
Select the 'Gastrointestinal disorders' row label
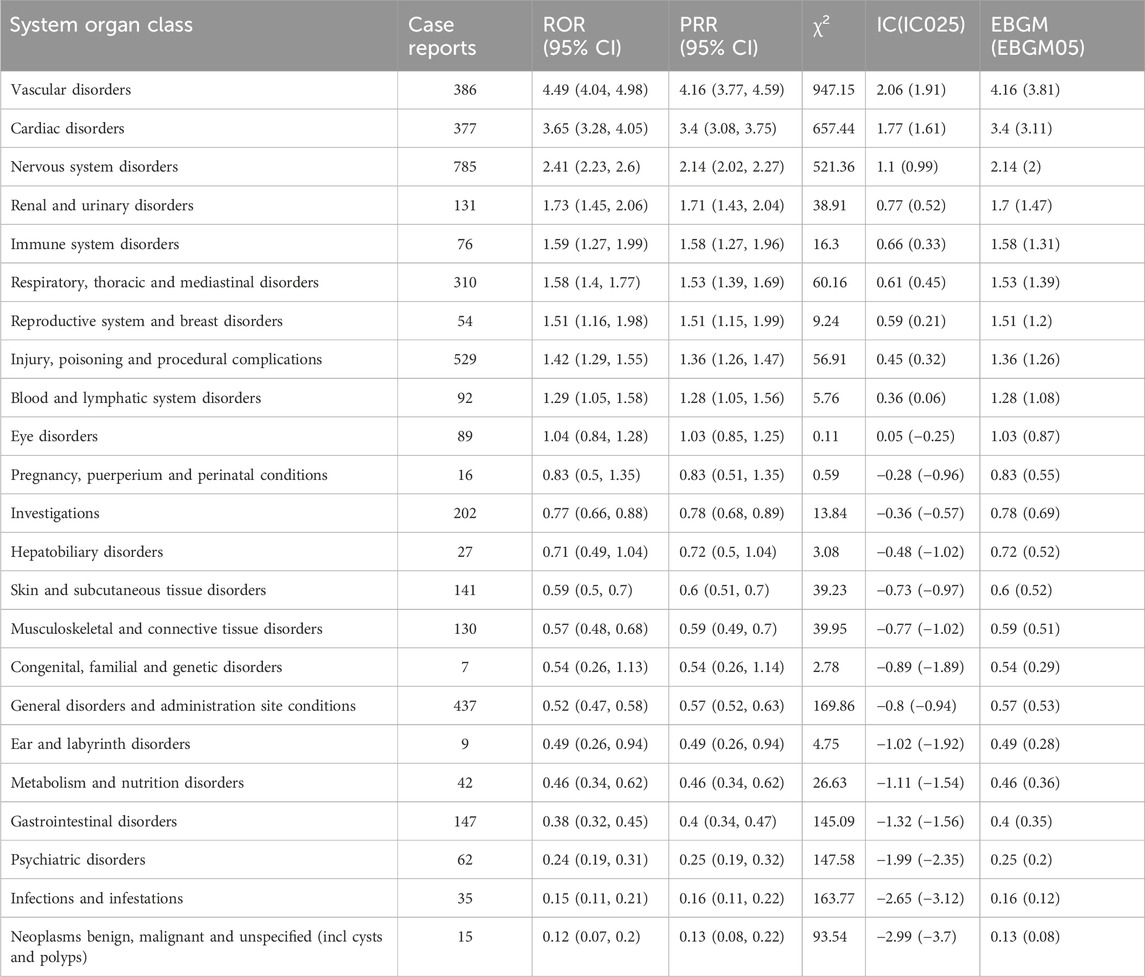(x=93, y=821)
